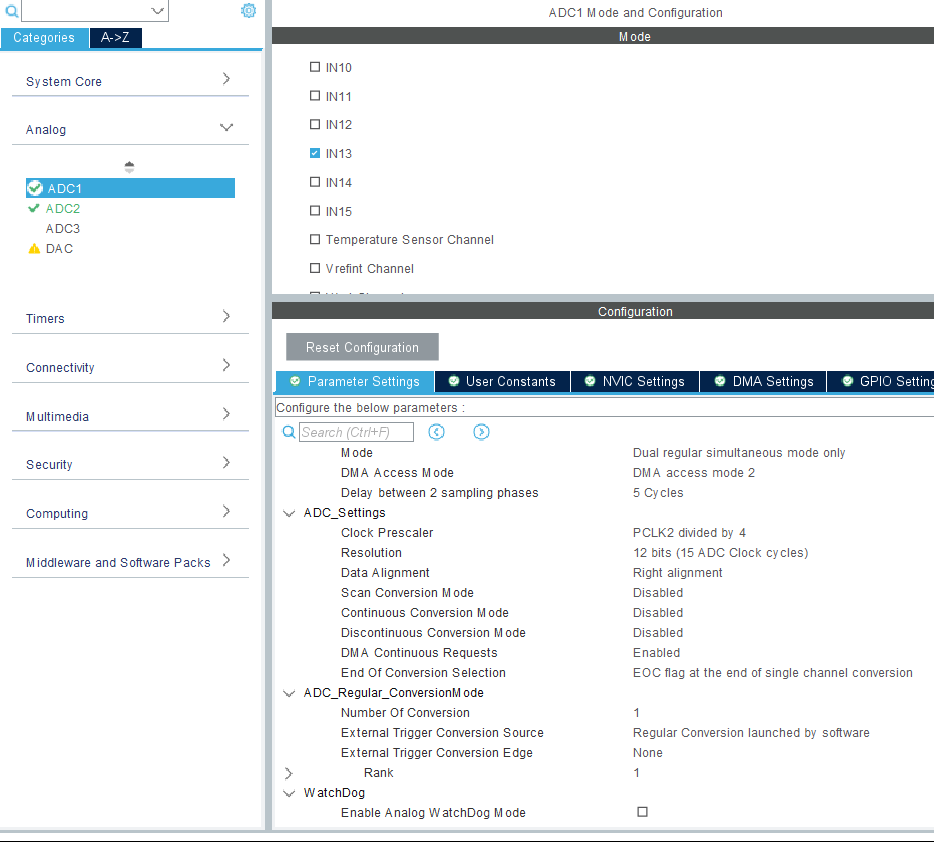Go to next search result arrow
Viewport: 934px width, 842px height.
(481, 432)
